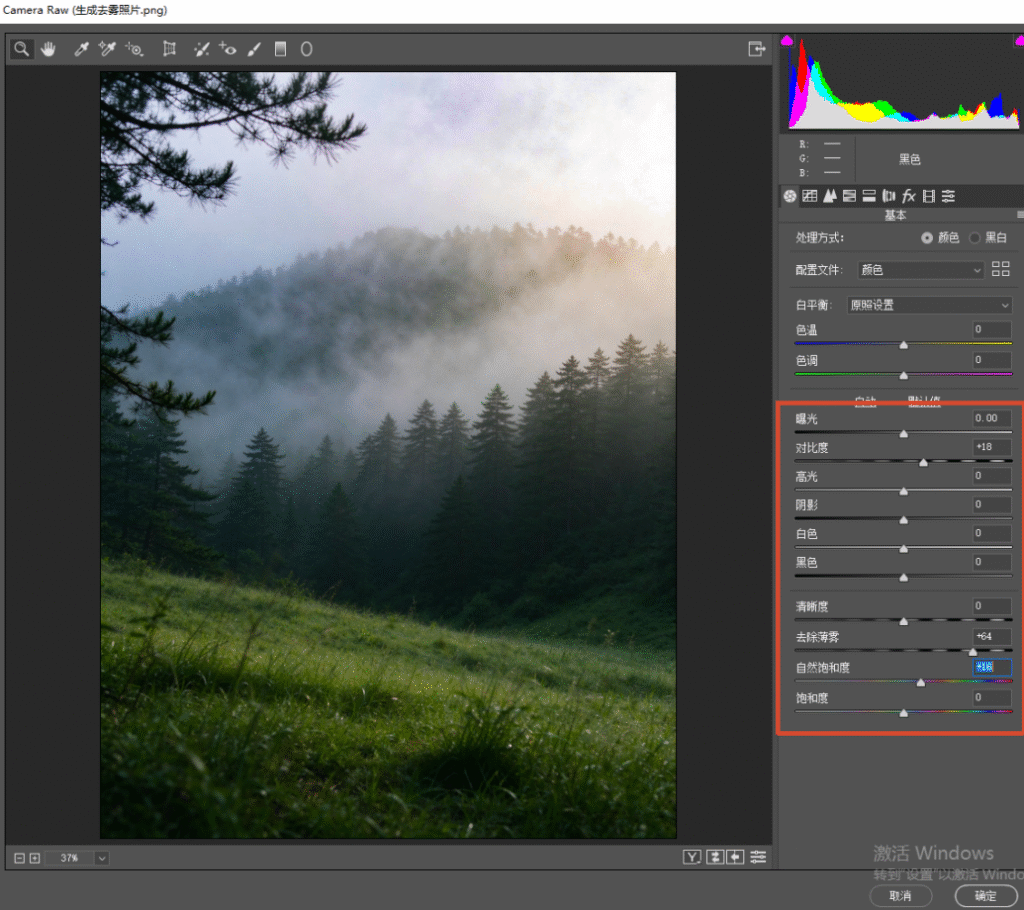
Task: Click the 饱和度 saturation slider handle
Action: 904,713
